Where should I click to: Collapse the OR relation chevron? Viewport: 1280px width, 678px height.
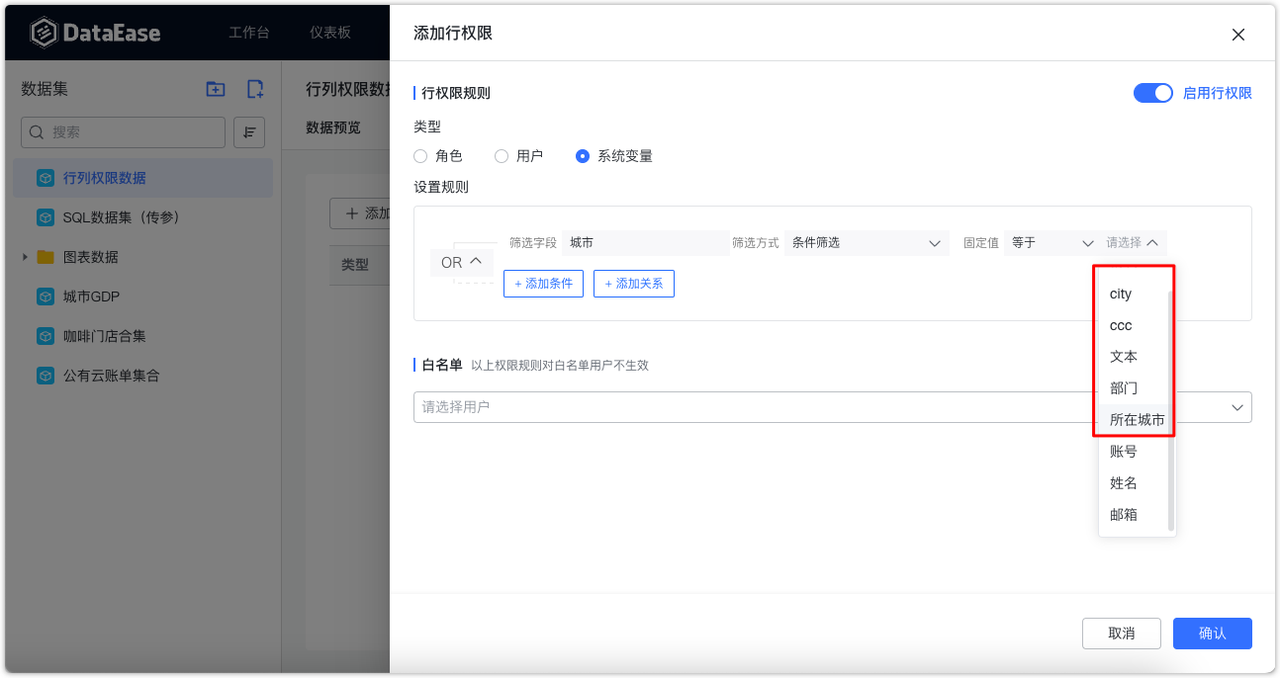(x=477, y=262)
